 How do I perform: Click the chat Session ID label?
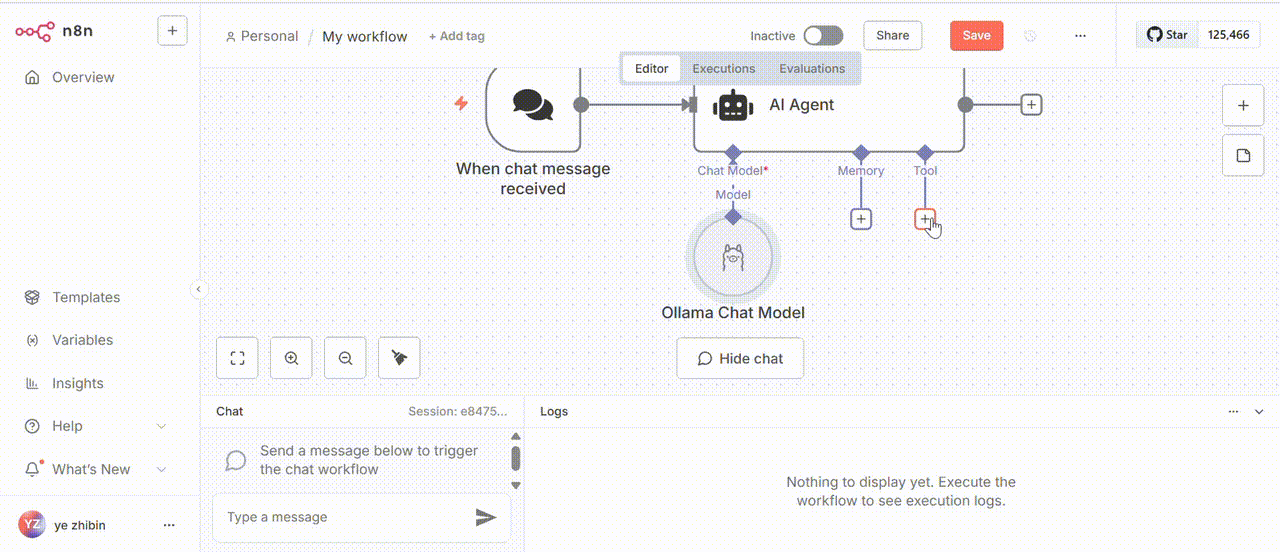click(457, 411)
